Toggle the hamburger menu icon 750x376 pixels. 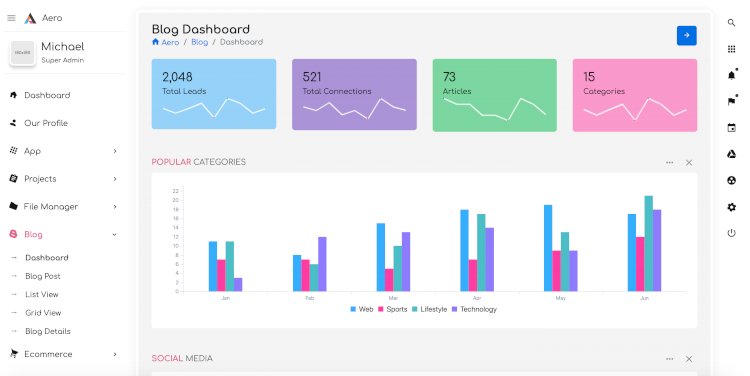[x=11, y=18]
